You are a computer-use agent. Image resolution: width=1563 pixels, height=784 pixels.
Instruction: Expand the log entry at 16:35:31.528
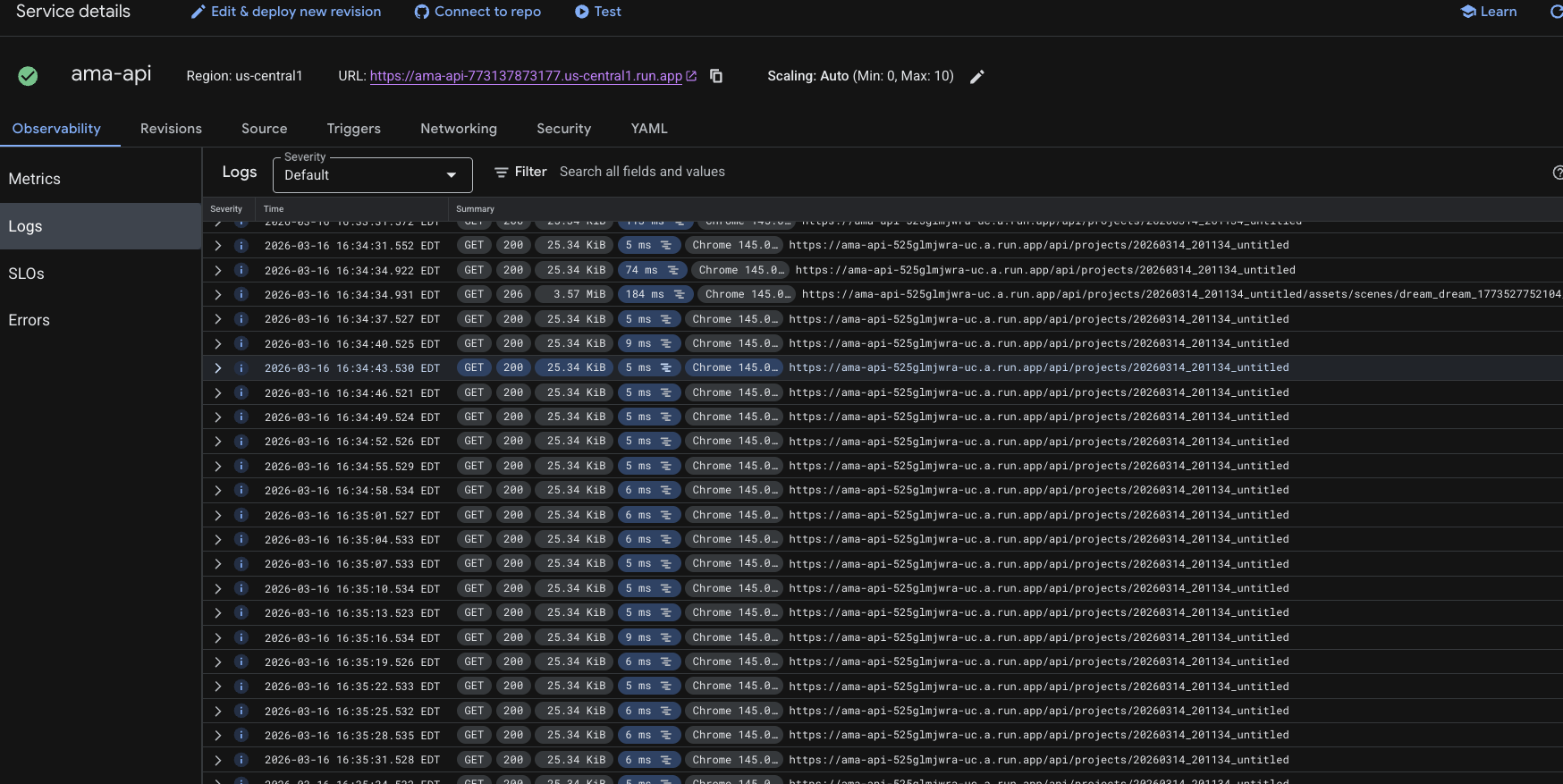[x=217, y=760]
